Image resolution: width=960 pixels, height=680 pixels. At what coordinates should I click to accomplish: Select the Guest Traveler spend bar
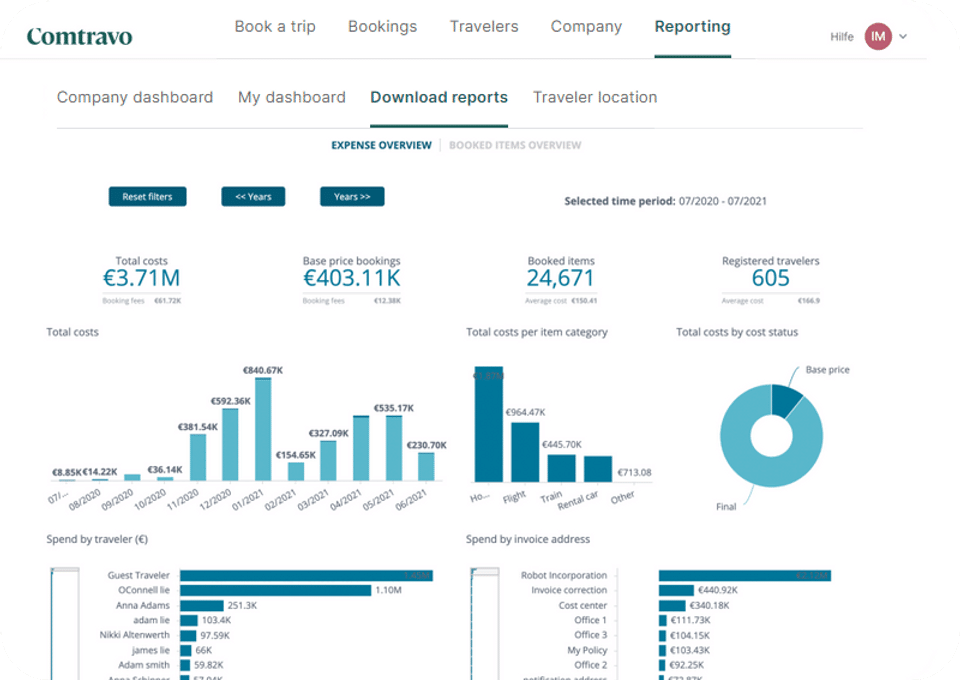306,575
